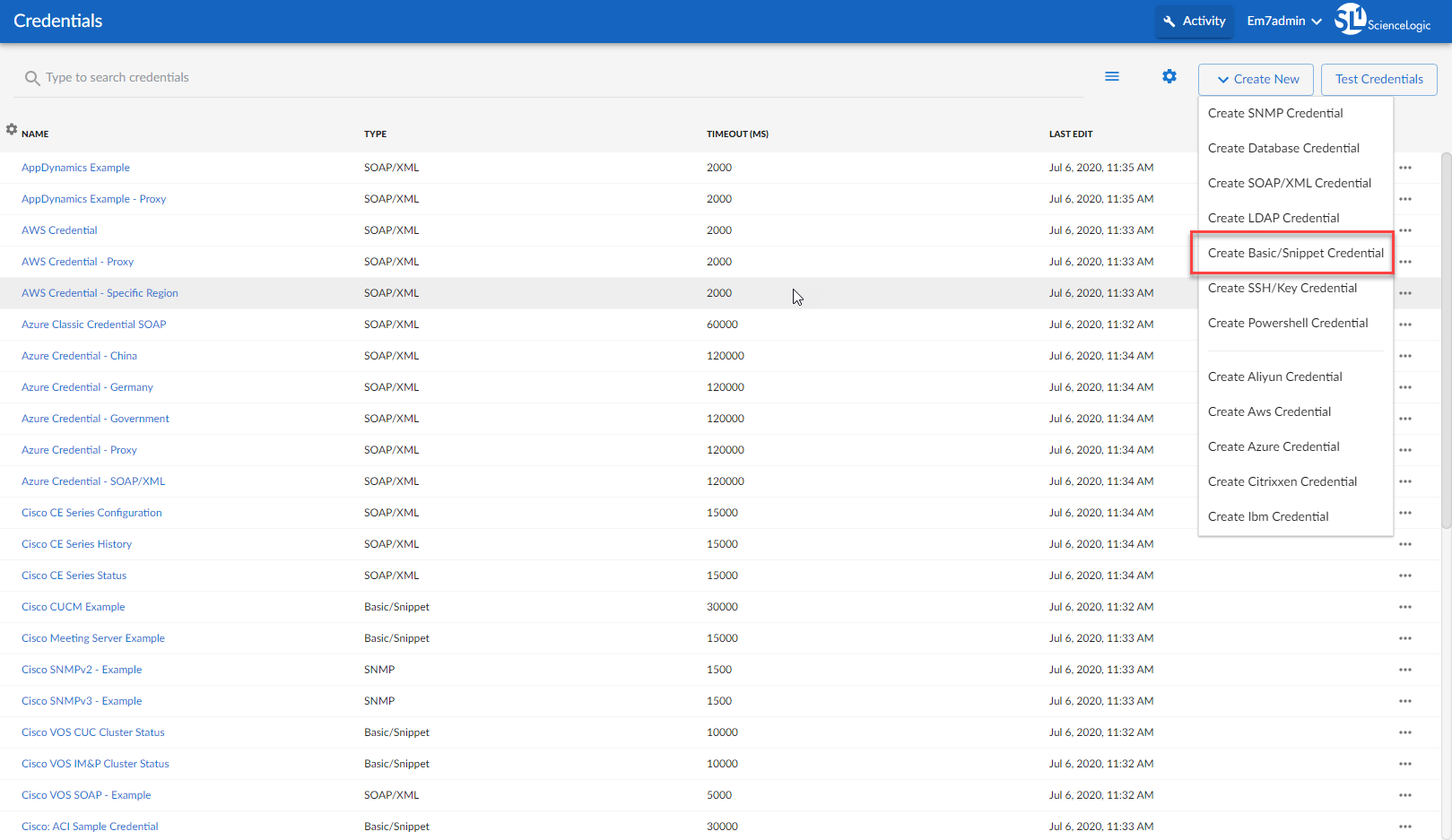Click the 60000 timeout value
This screenshot has width=1452, height=840.
(722, 325)
